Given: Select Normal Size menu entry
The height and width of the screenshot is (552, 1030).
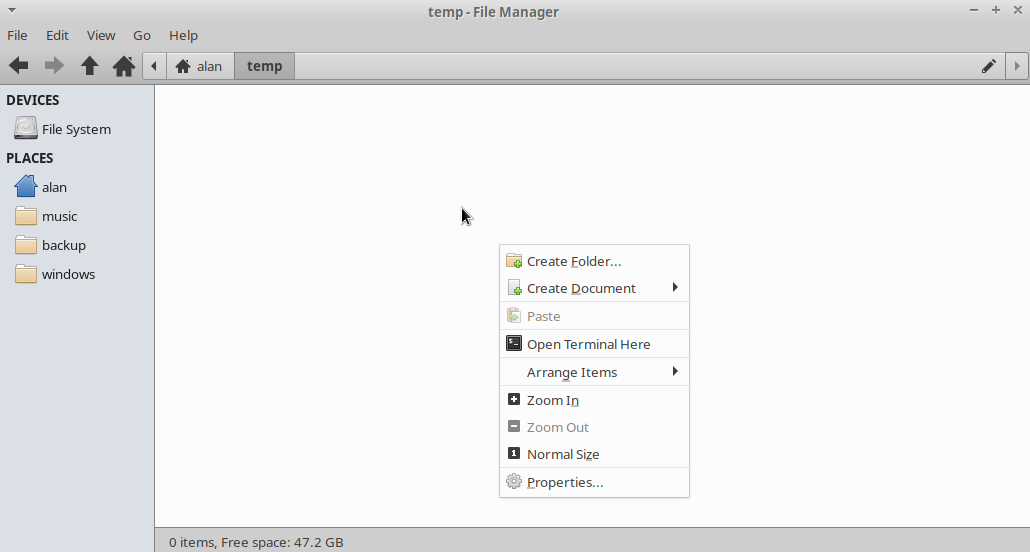Looking at the screenshot, I should click(x=563, y=454).
